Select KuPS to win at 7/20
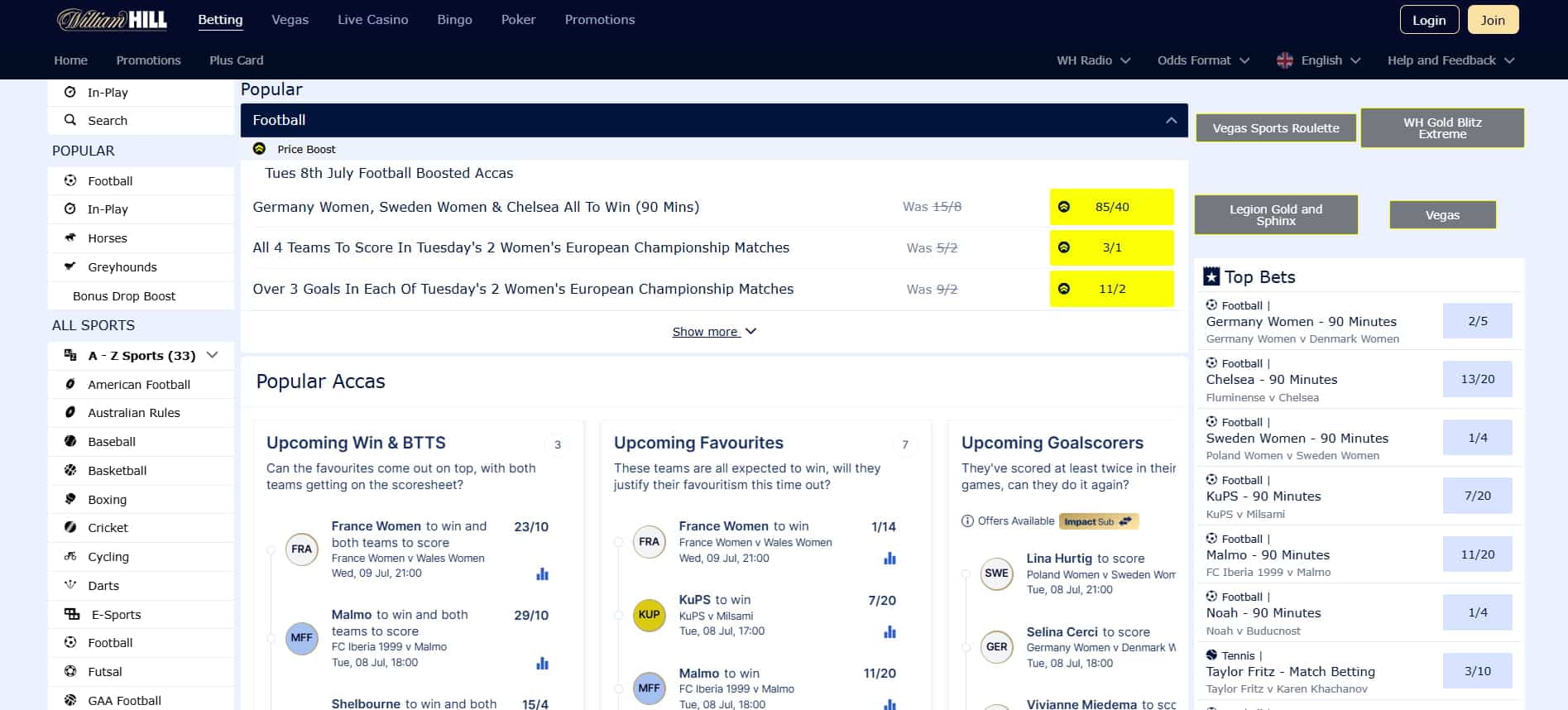The width and height of the screenshot is (1568, 710). pyautogui.click(x=882, y=600)
